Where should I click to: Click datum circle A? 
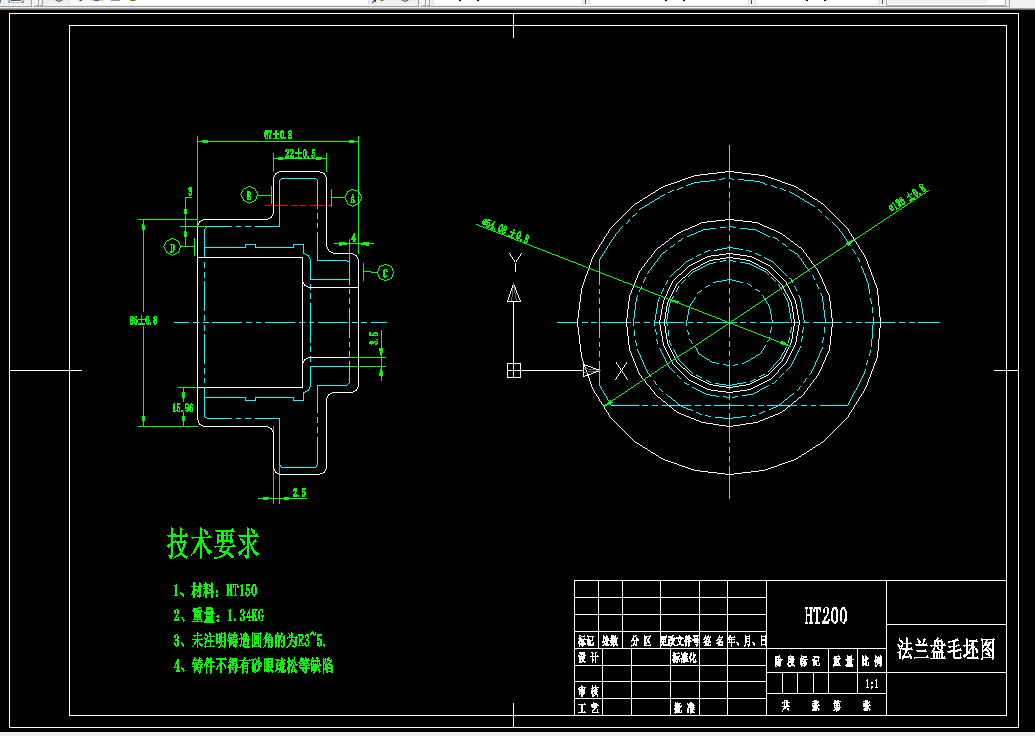[352, 197]
